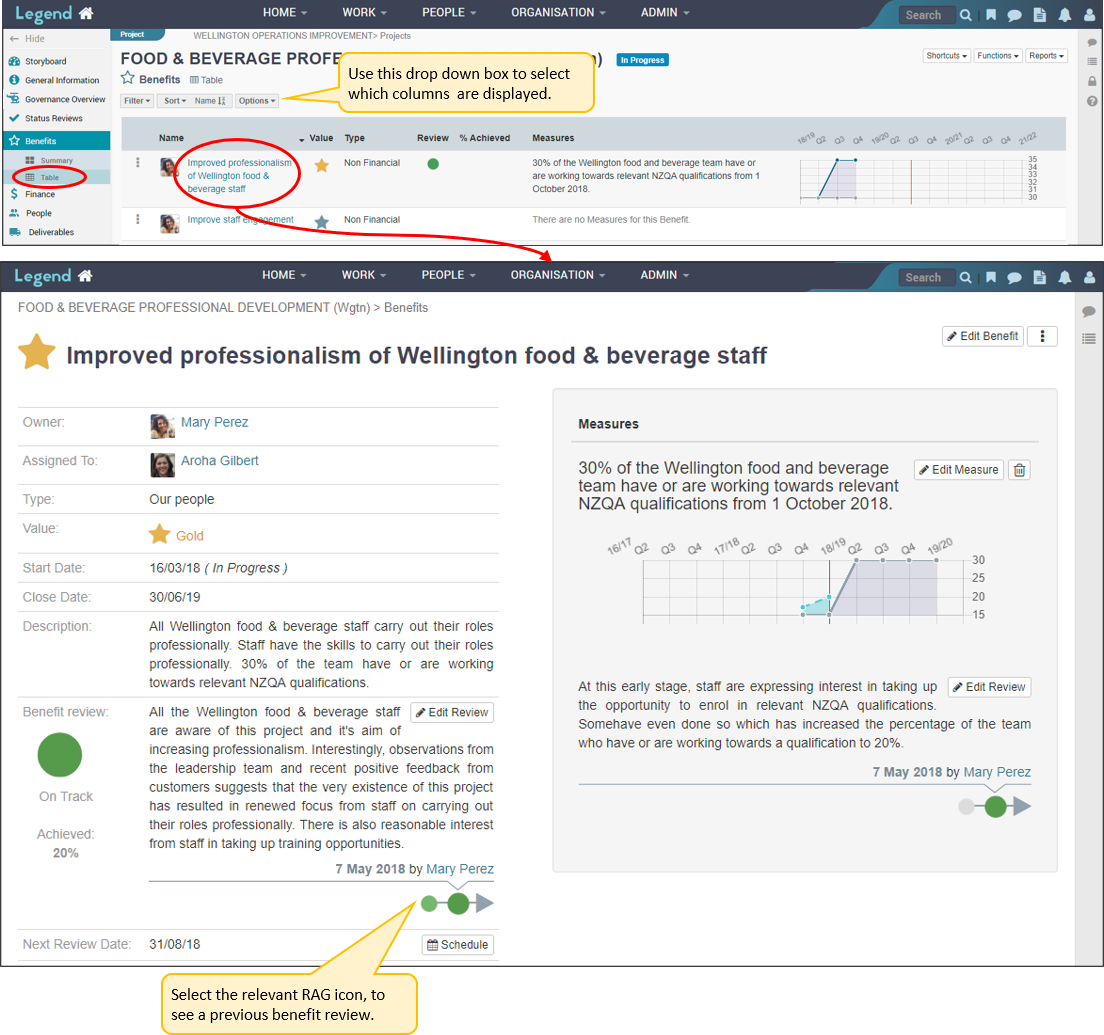Click the search magnifier in the top header

[966, 15]
